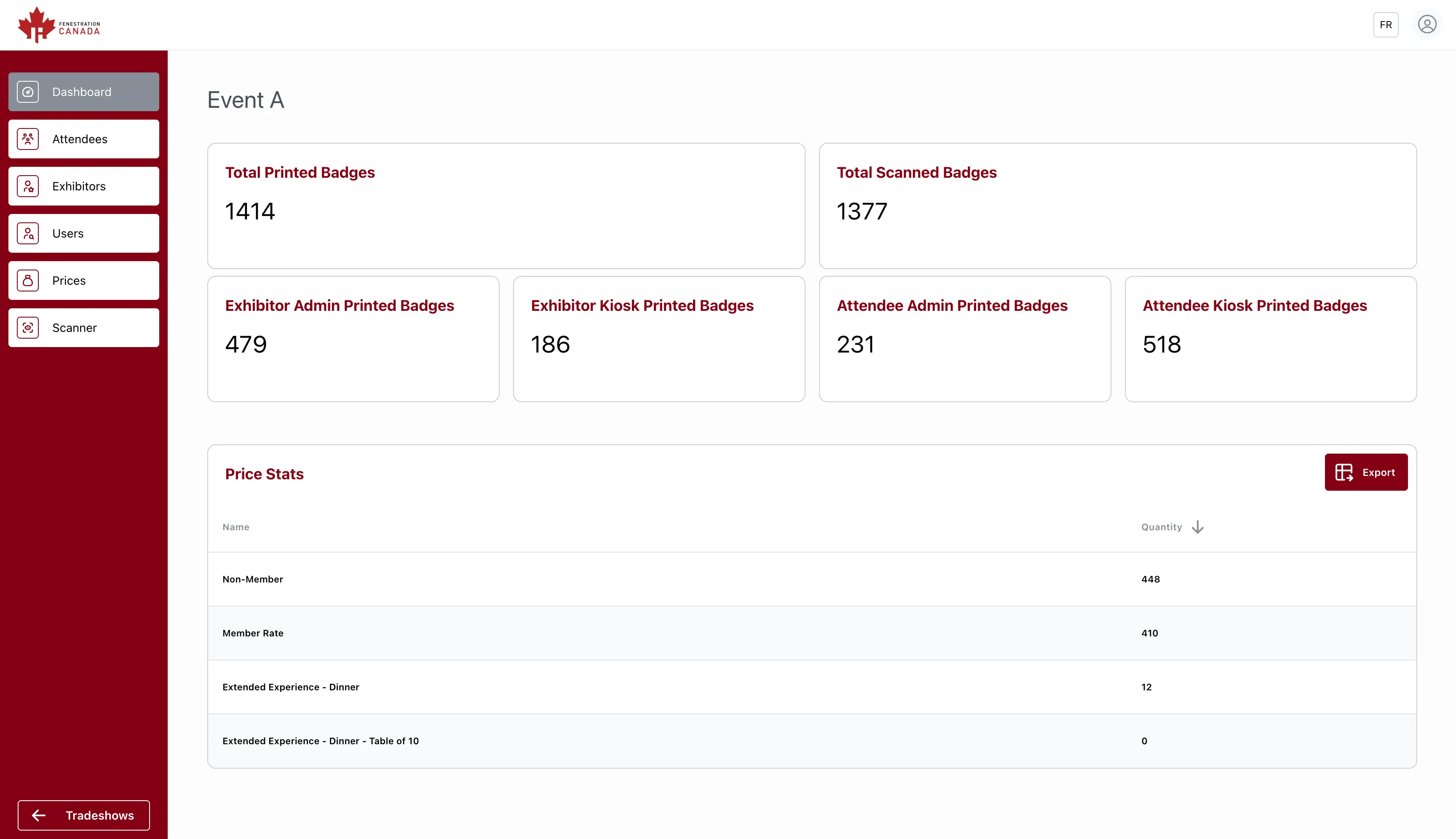
Task: Click the Dashboard gauge icon
Action: [x=28, y=92]
